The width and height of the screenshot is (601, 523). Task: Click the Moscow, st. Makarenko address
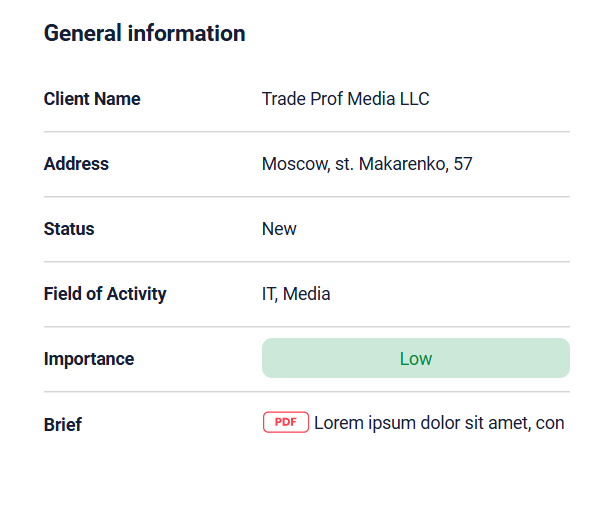click(367, 164)
